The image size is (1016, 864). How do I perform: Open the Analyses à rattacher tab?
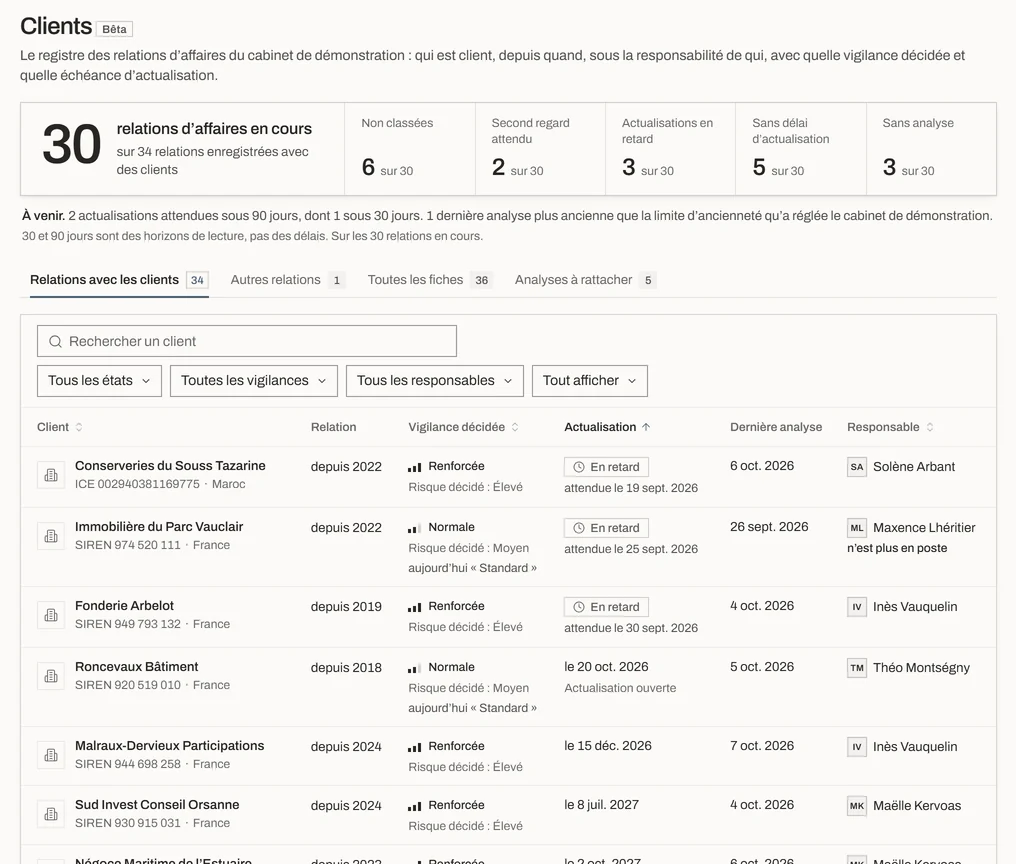[x=585, y=280]
